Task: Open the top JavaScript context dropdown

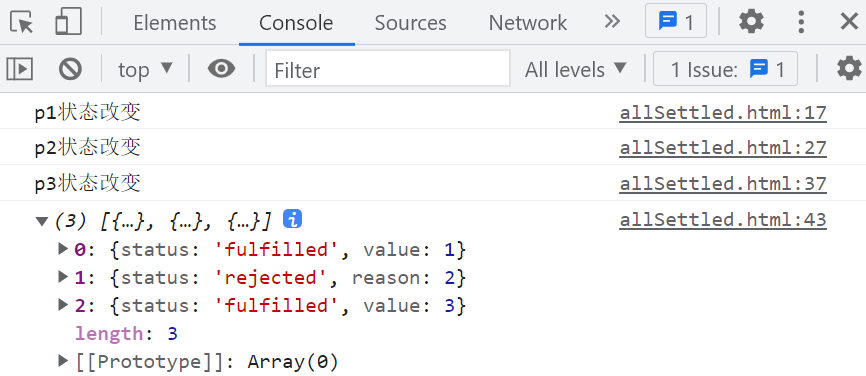Action: (x=145, y=70)
